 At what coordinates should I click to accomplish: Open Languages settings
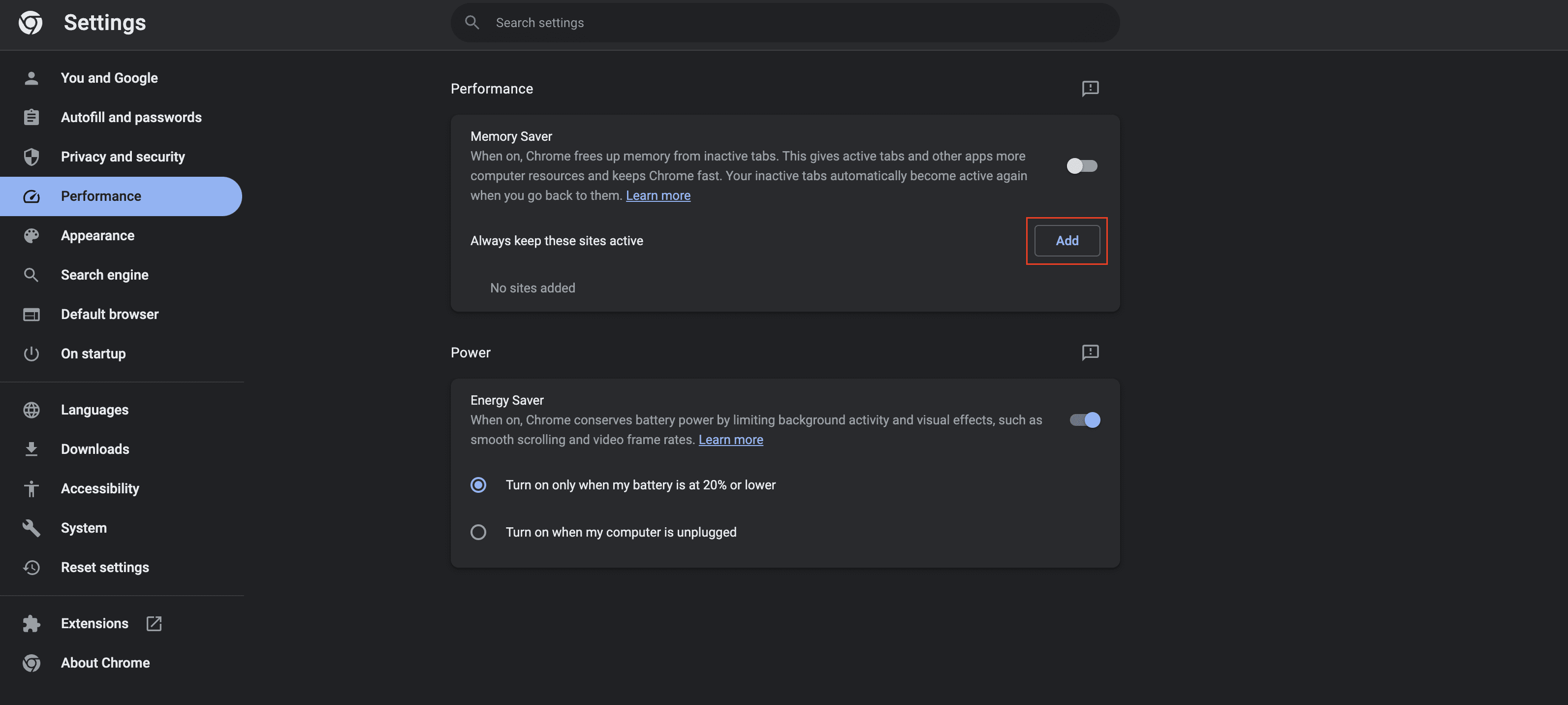(121, 410)
